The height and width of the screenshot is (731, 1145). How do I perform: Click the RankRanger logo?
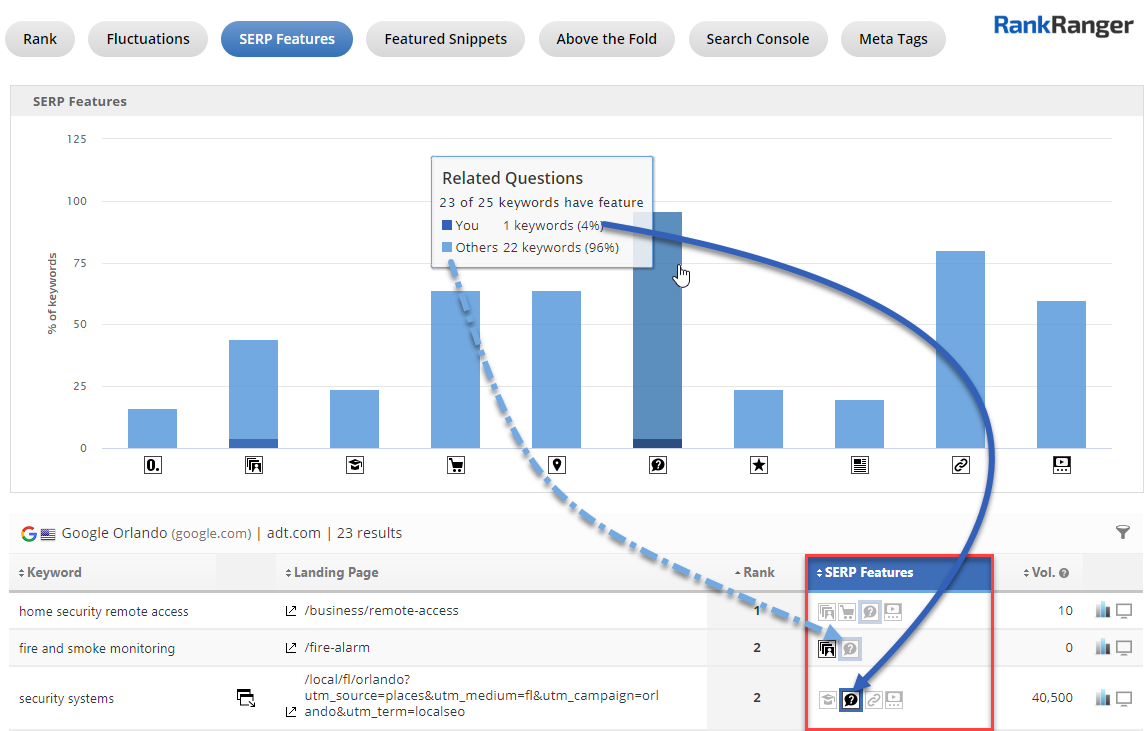pos(1063,26)
